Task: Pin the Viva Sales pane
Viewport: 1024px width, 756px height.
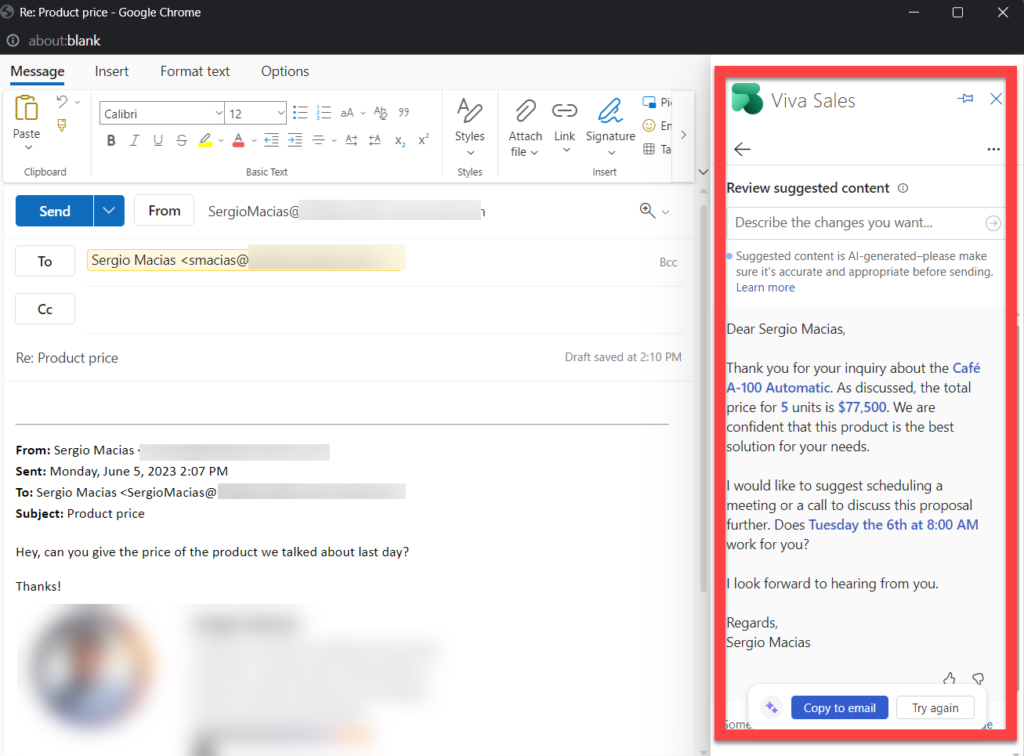Action: pos(965,99)
